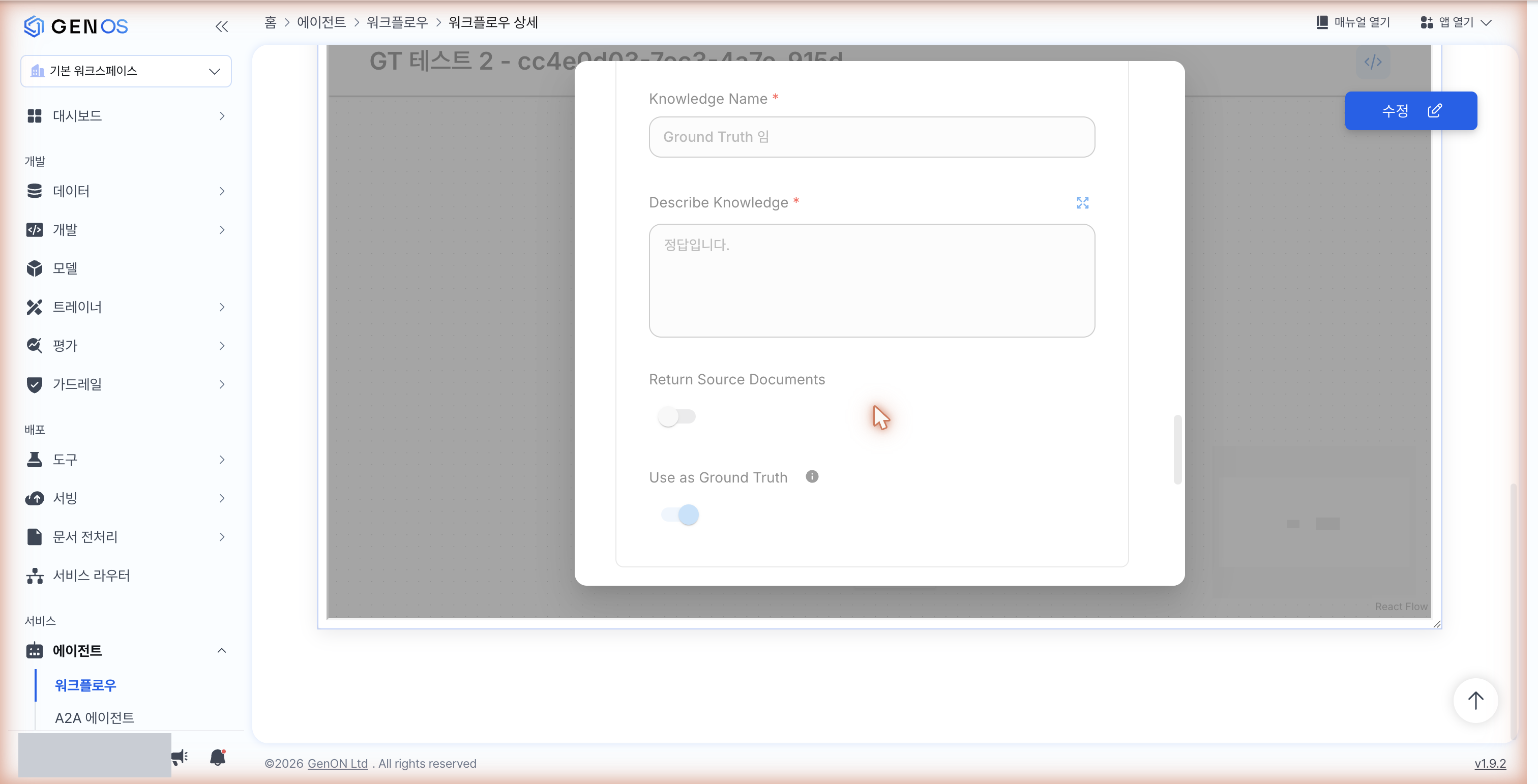This screenshot has height=784, width=1538.
Task: Expand the 데이터 menu section
Action: click(x=126, y=191)
